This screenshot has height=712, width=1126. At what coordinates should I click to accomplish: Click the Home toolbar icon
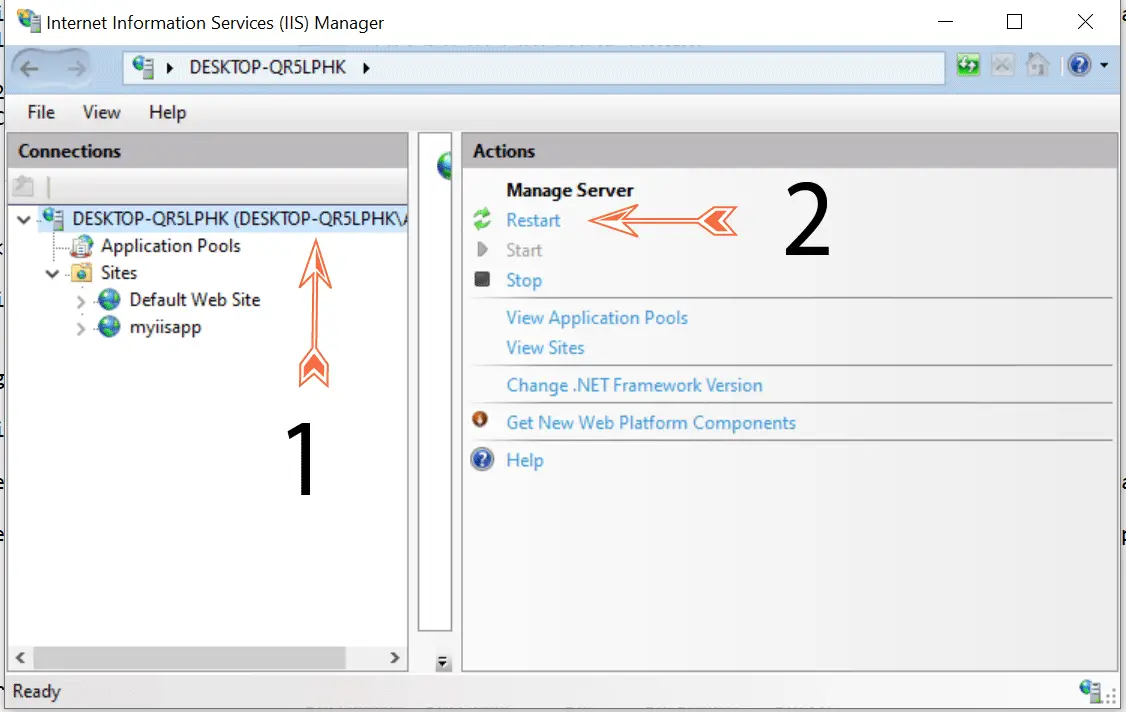tap(1038, 65)
